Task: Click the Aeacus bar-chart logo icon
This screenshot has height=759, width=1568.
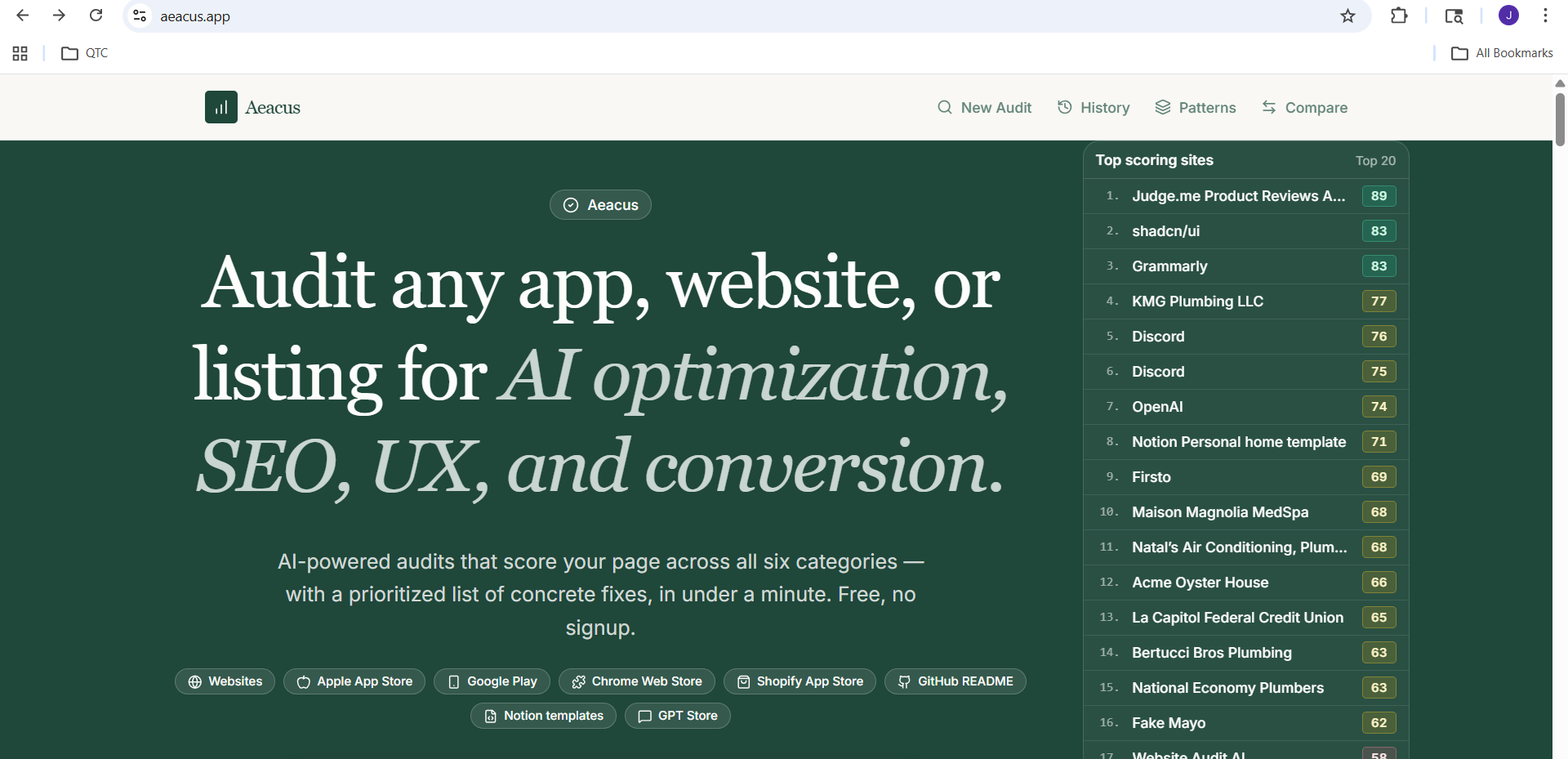Action: [221, 107]
